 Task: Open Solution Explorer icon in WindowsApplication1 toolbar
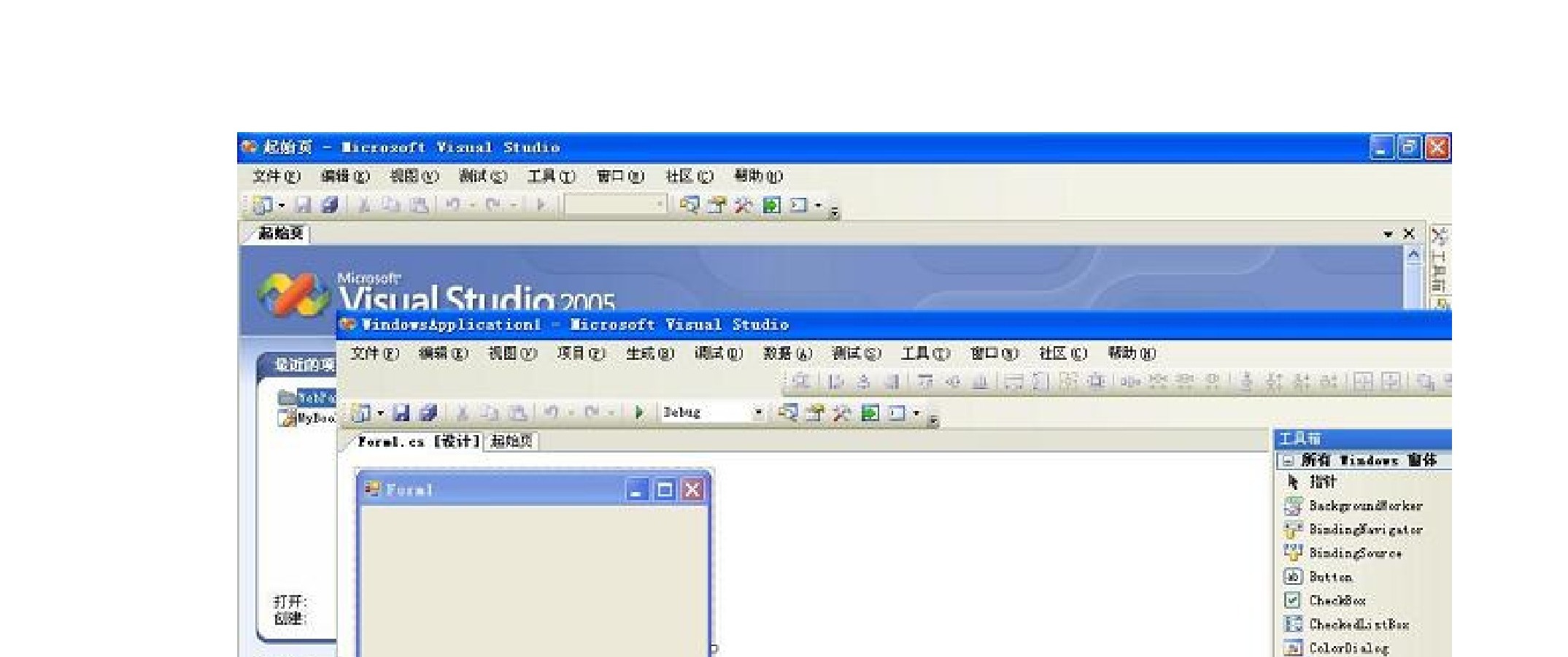[788, 413]
